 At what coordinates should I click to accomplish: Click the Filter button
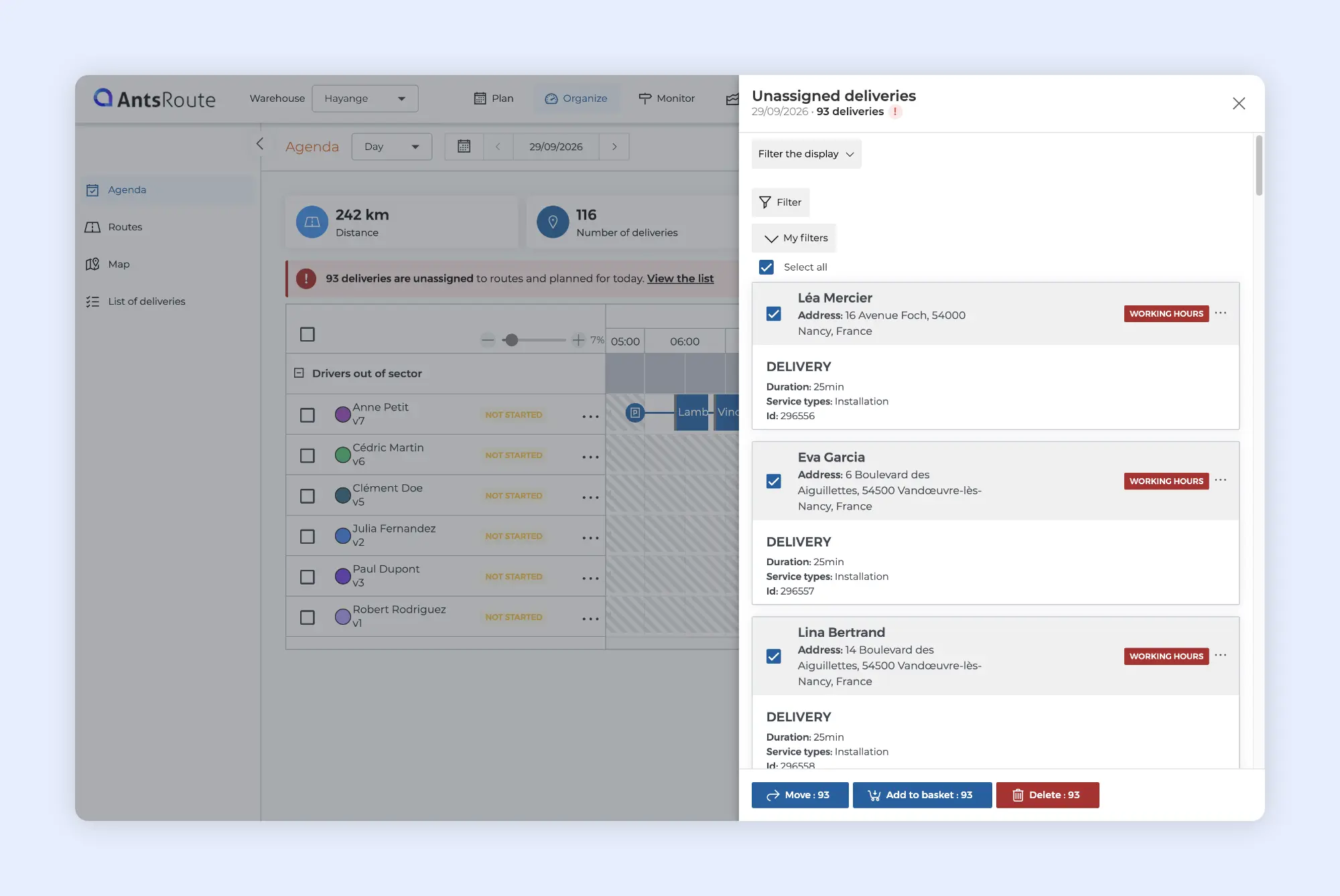[781, 202]
